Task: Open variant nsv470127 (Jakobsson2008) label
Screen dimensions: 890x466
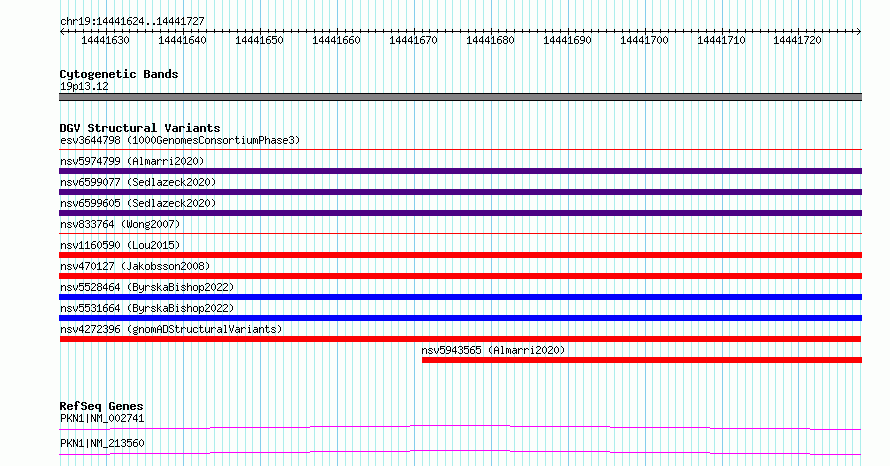Action: [135, 266]
